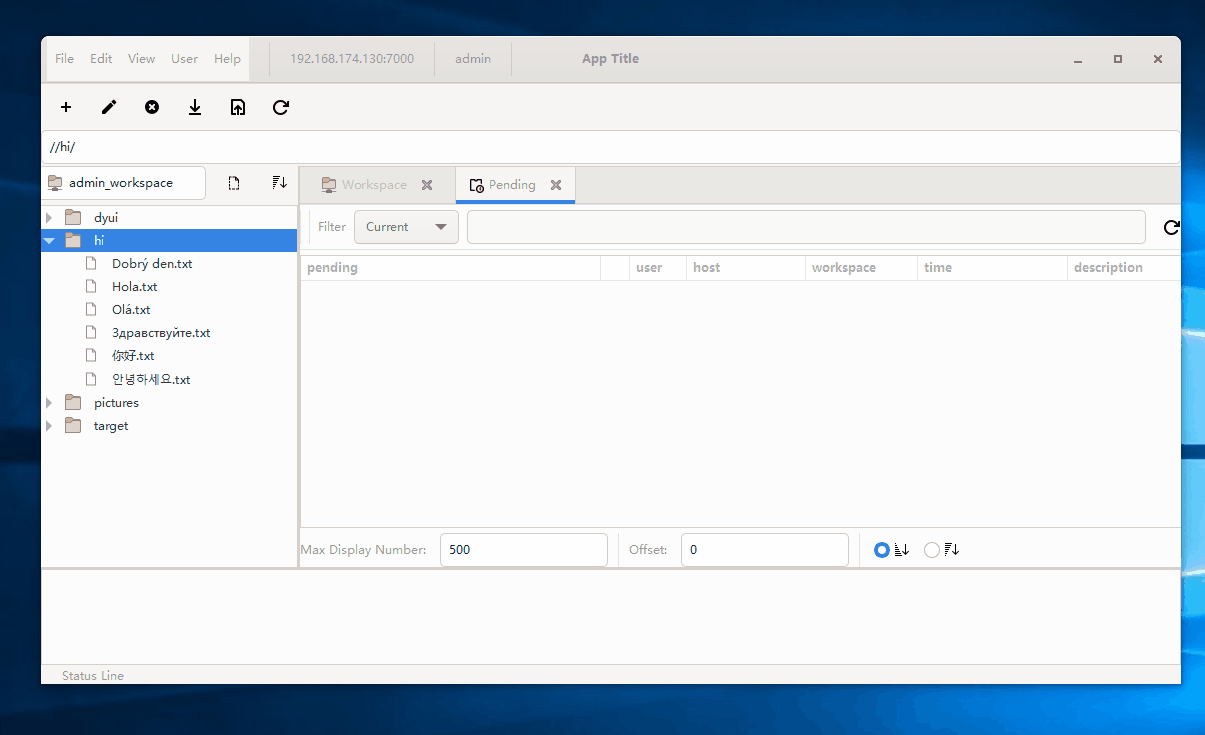Click the Add file plus icon
Image resolution: width=1205 pixels, height=735 pixels.
66,107
